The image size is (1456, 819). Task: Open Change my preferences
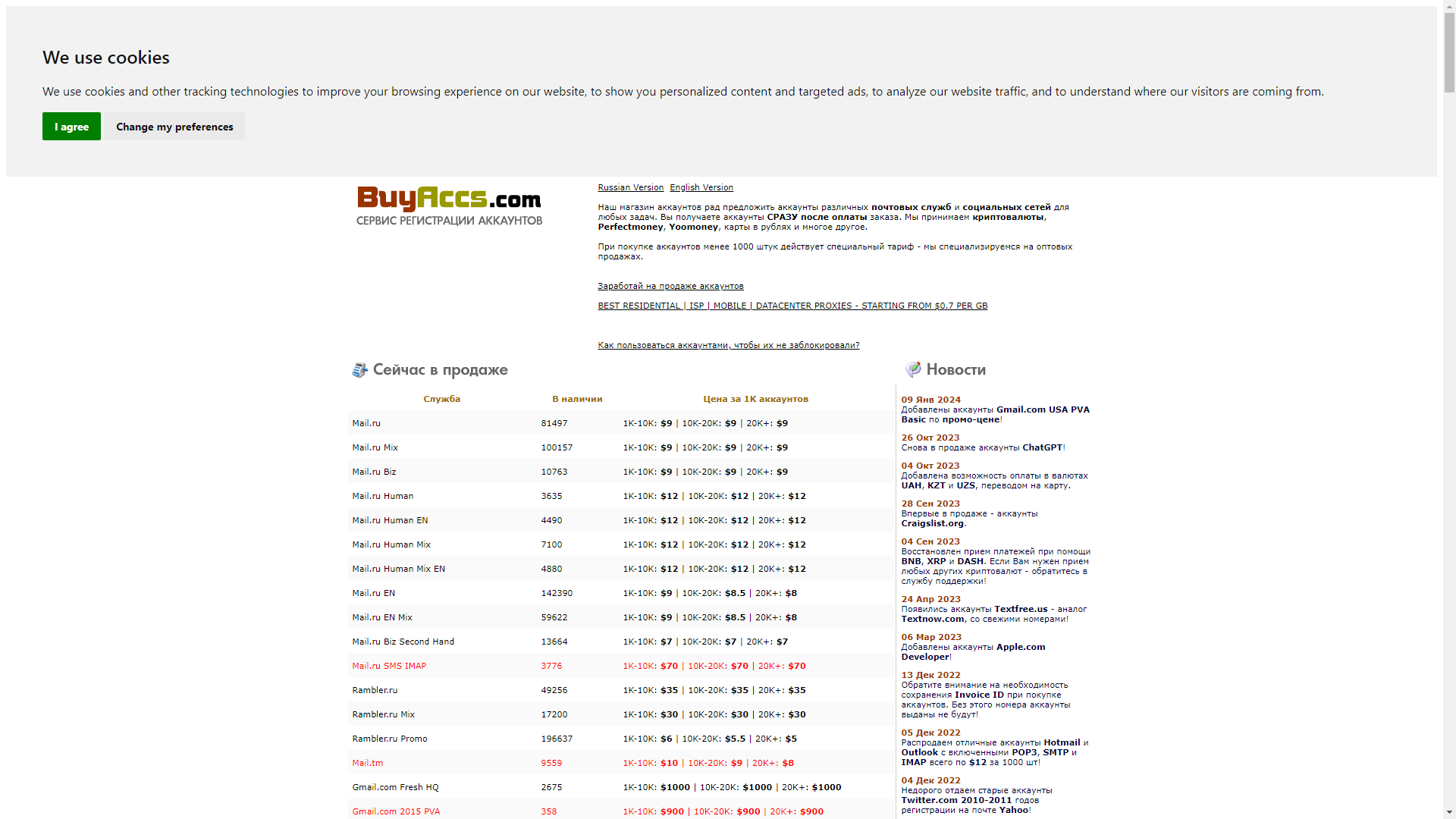(x=174, y=126)
